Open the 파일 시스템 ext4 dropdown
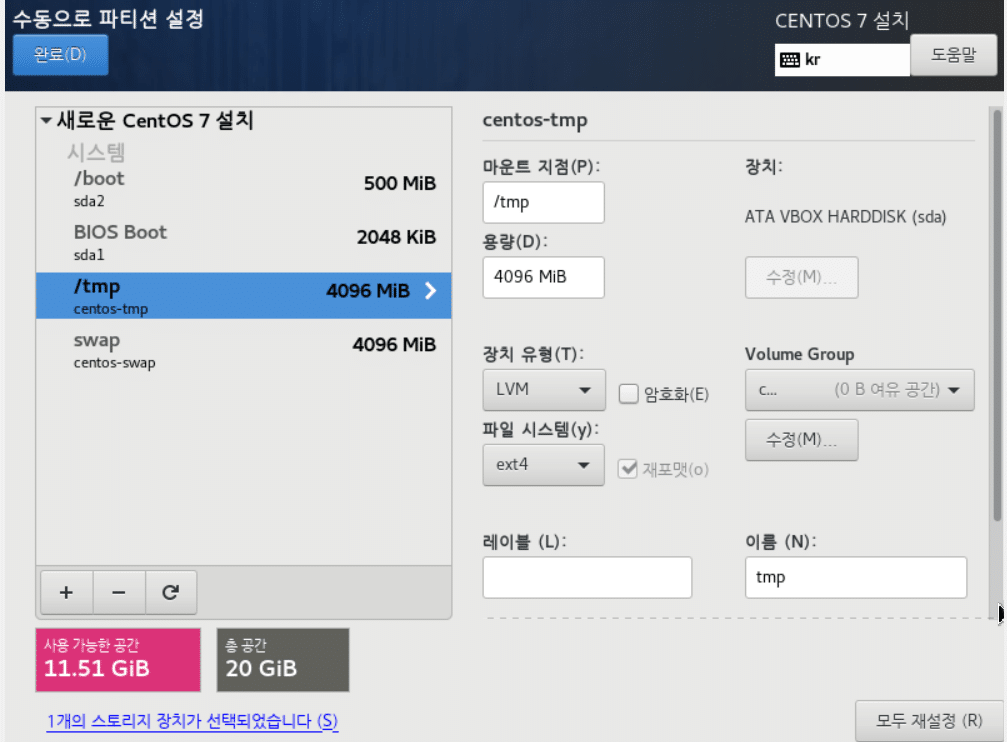 pyautogui.click(x=543, y=464)
